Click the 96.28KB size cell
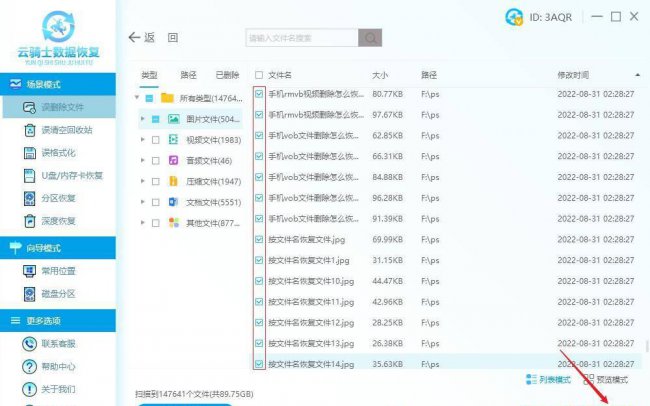This screenshot has height=406, width=650. 387,198
